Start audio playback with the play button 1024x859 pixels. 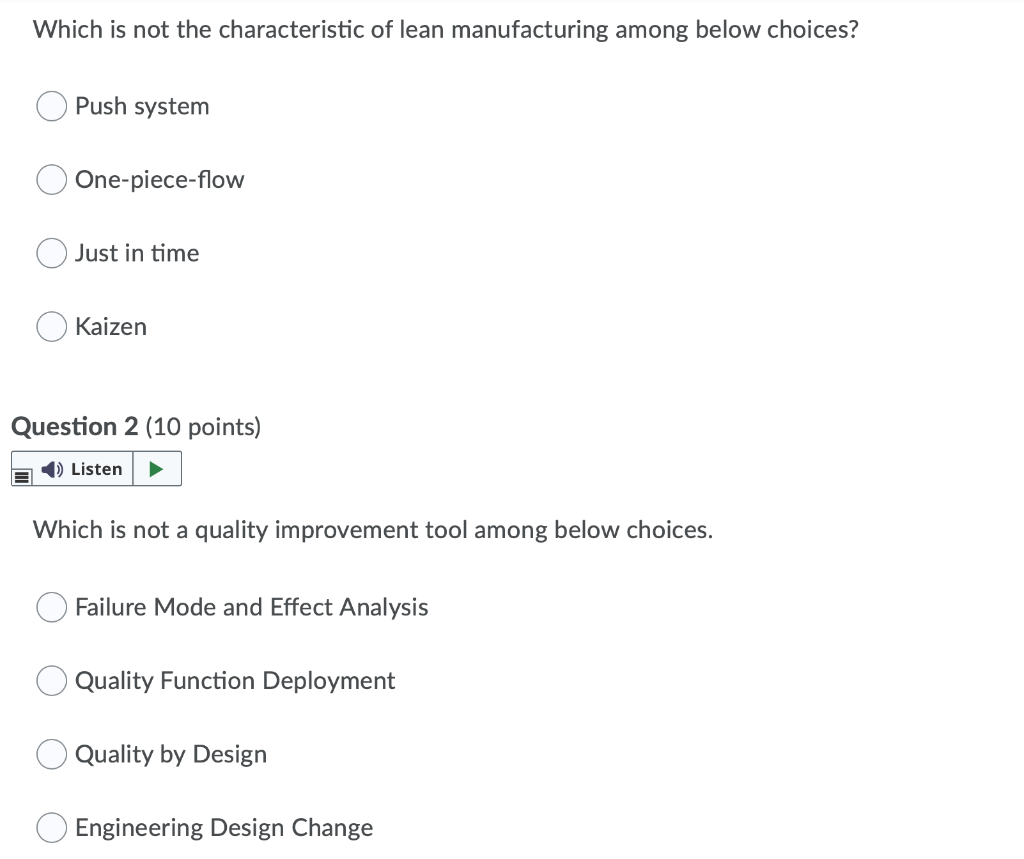coord(157,468)
